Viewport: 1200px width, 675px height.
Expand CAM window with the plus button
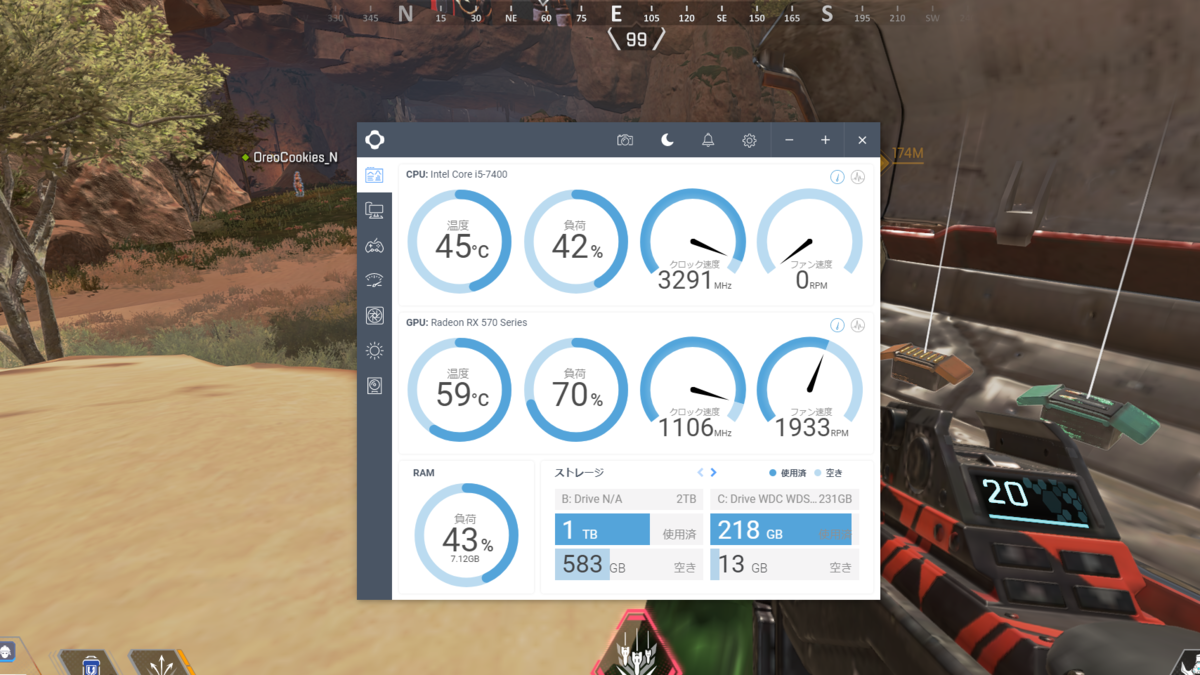tap(825, 140)
